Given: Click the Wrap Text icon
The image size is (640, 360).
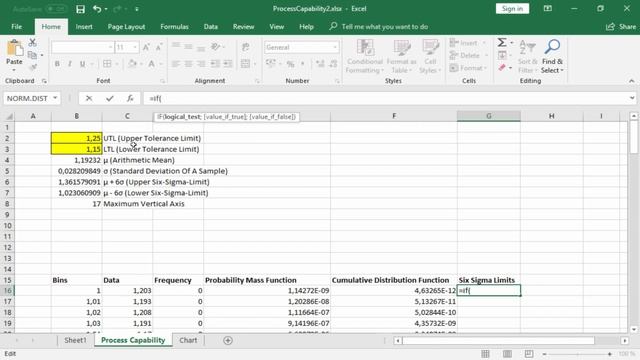Looking at the screenshot, I should [245, 47].
